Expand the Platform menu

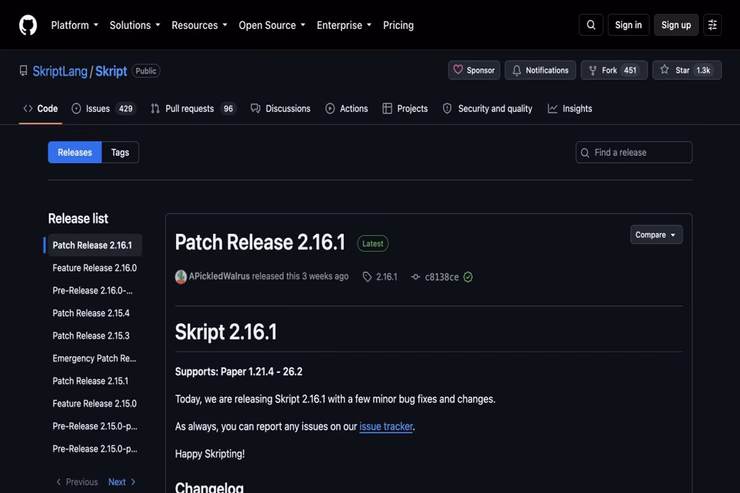pos(75,25)
